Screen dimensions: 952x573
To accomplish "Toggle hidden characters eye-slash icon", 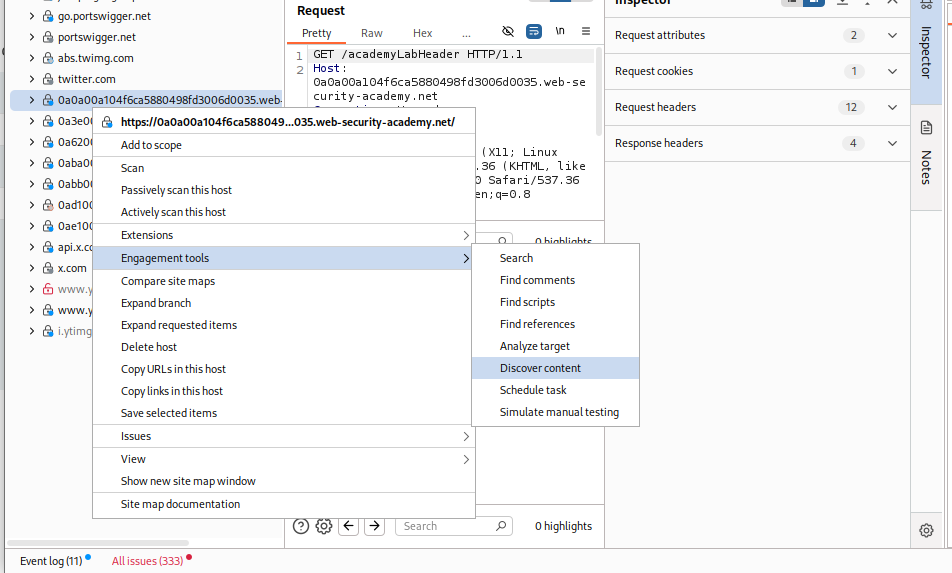I will tap(508, 32).
